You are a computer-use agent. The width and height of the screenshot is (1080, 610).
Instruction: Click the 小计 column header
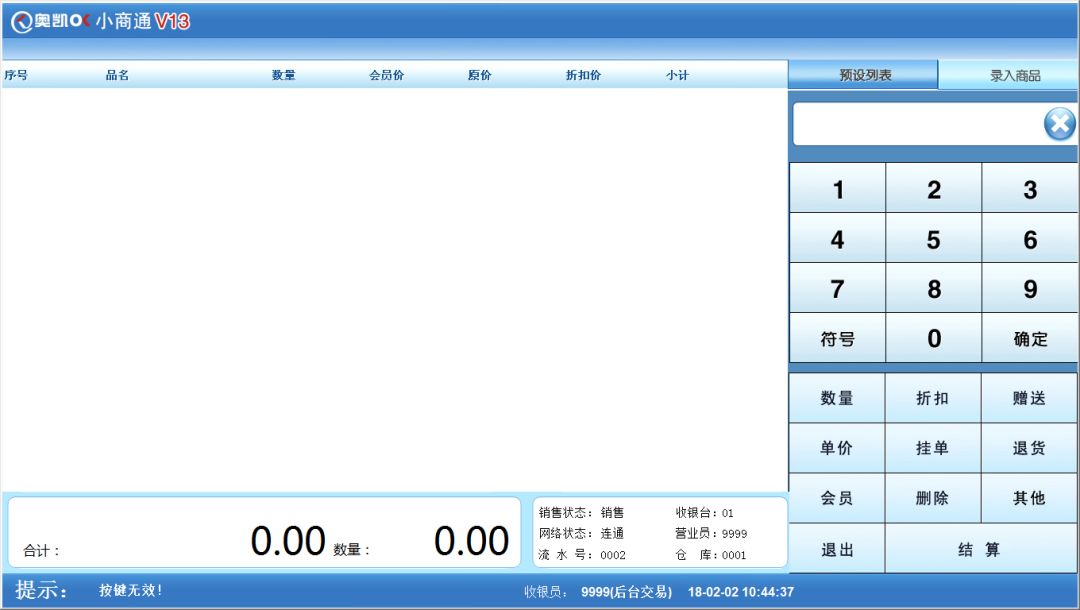click(677, 75)
